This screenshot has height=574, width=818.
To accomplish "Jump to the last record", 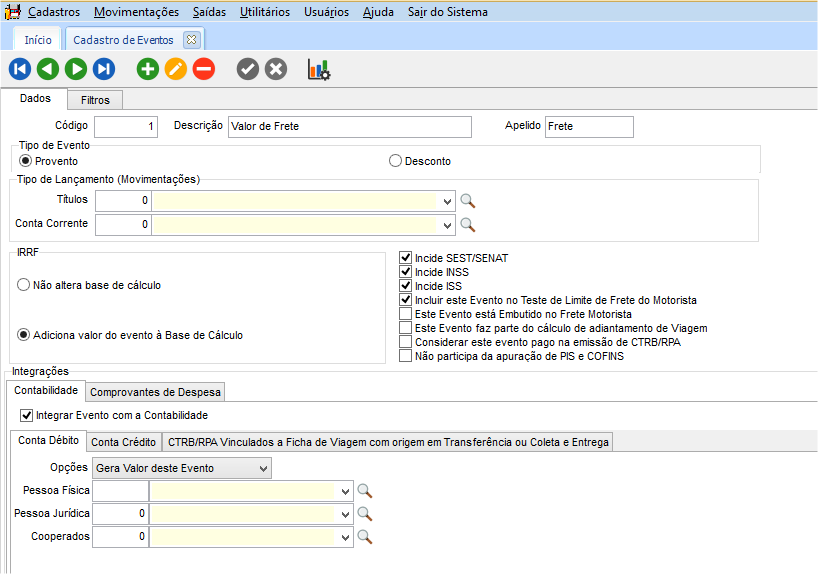I will (103, 69).
